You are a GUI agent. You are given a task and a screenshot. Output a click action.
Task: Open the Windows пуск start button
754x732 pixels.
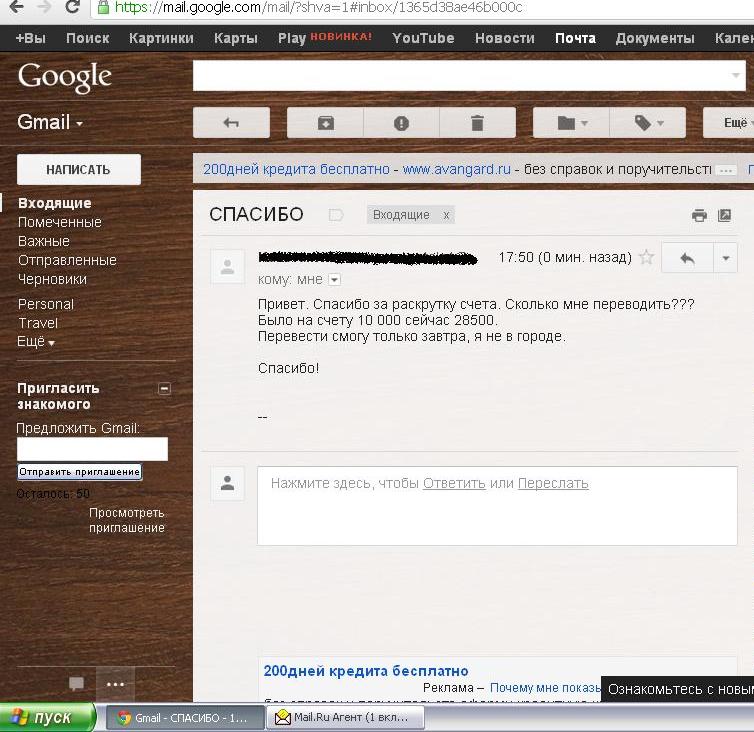click(x=47, y=718)
